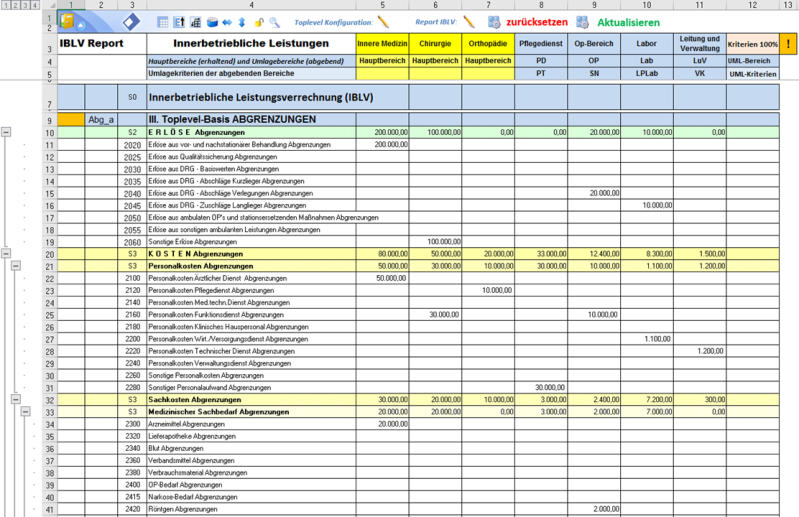
Task: Open Toplevel Konfiguration with pencil icon
Action: pos(383,21)
